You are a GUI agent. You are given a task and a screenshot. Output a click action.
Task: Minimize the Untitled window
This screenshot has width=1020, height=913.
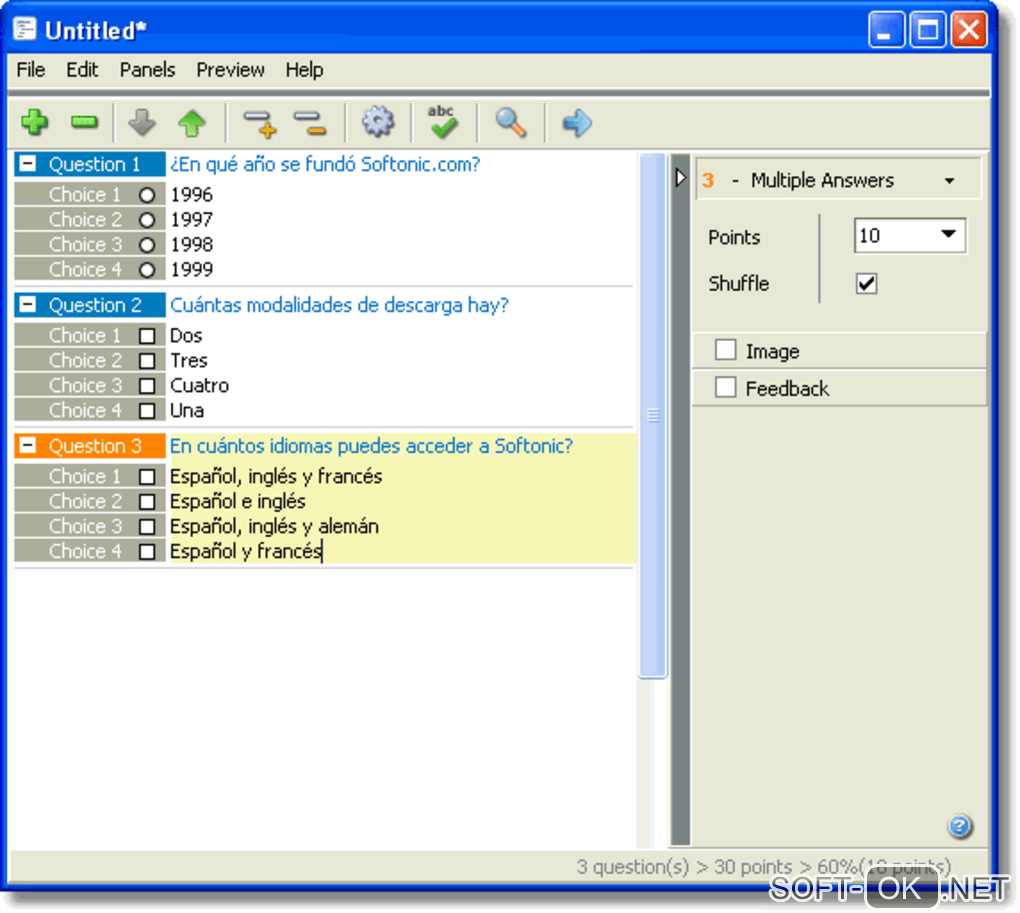click(886, 31)
